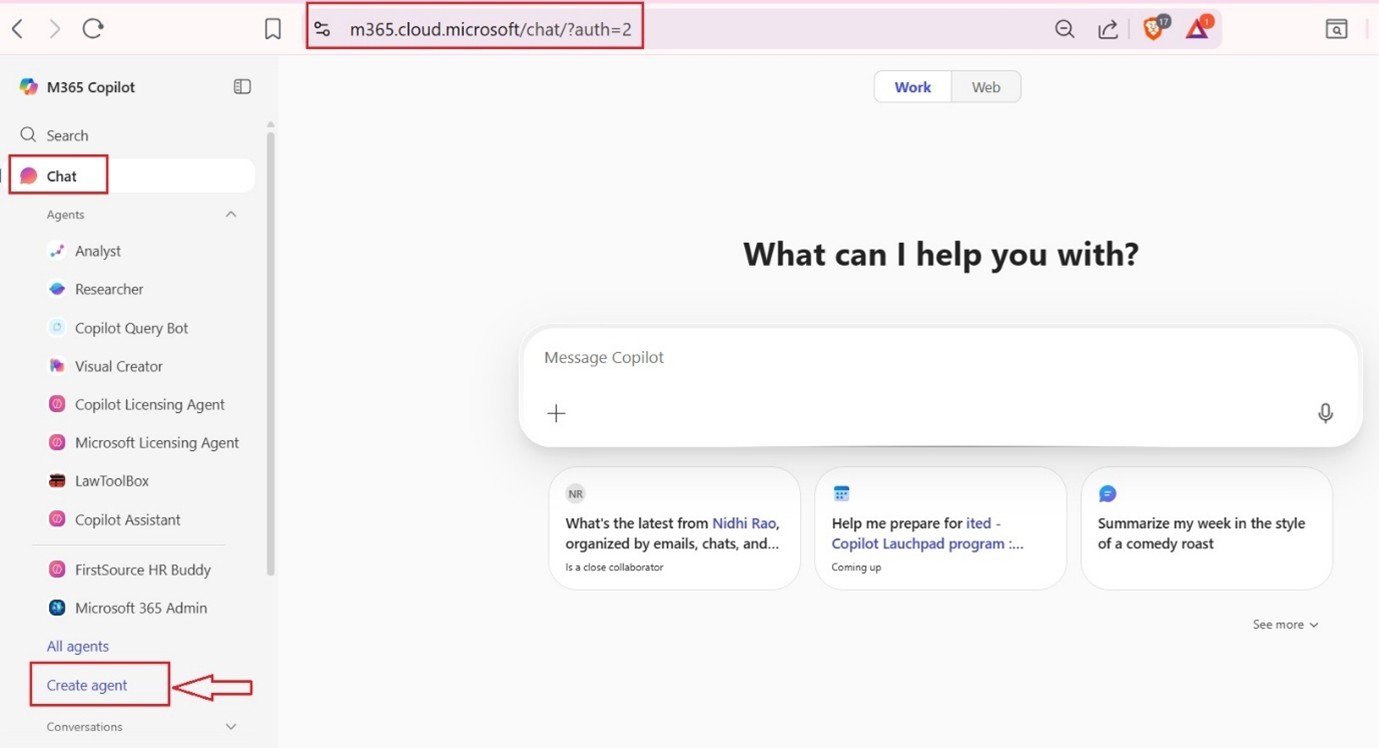Go forward with the browser forward arrow
Image resolution: width=1379 pixels, height=748 pixels.
point(54,29)
